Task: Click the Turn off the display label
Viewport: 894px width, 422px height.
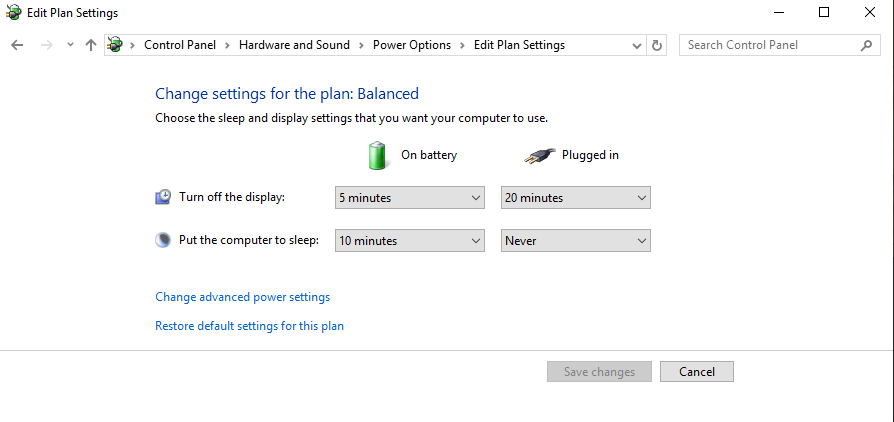Action: pyautogui.click(x=232, y=197)
